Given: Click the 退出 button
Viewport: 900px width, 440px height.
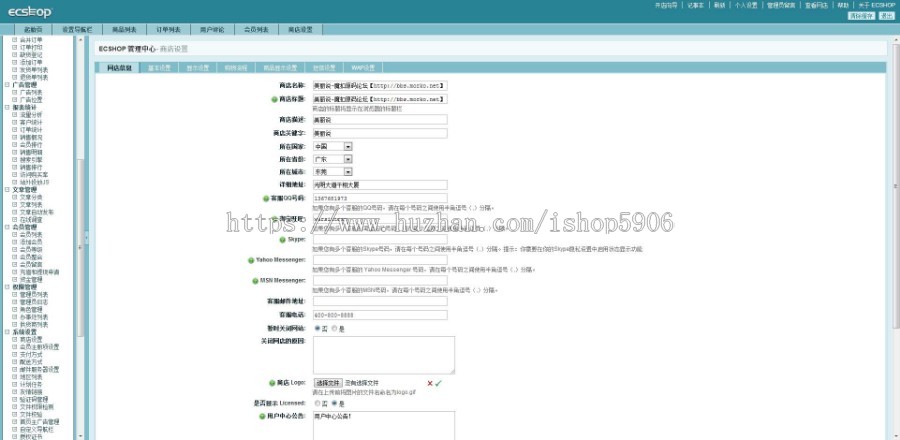Looking at the screenshot, I should tap(885, 16).
